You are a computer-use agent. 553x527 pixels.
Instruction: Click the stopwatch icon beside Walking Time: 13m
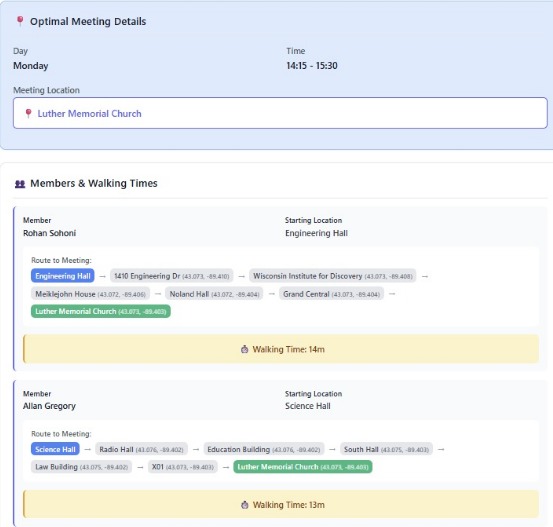pyautogui.click(x=244, y=505)
